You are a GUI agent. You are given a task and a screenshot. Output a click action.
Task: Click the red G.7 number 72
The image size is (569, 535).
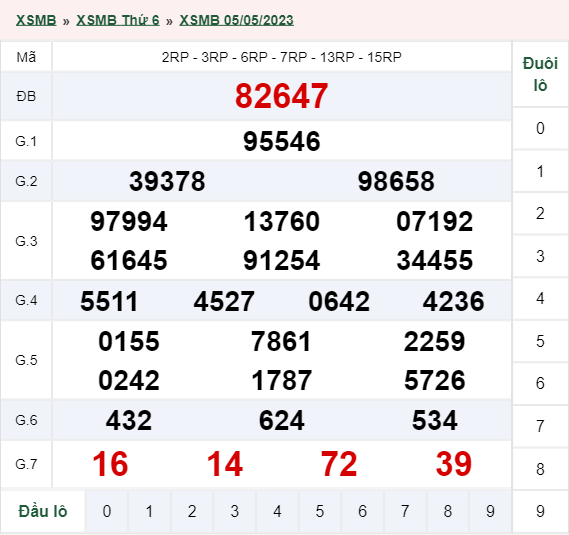point(339,464)
